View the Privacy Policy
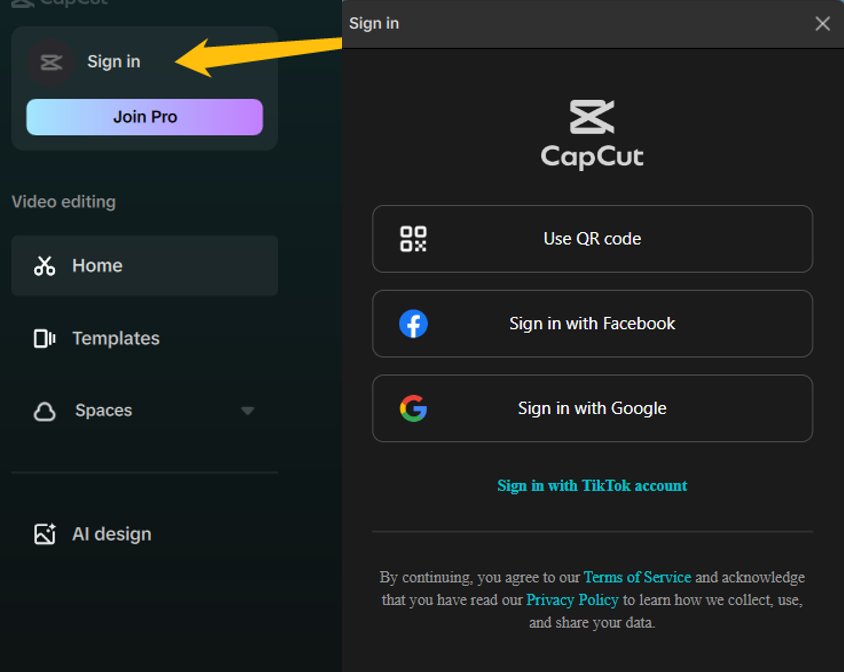The image size is (844, 672). (x=572, y=600)
